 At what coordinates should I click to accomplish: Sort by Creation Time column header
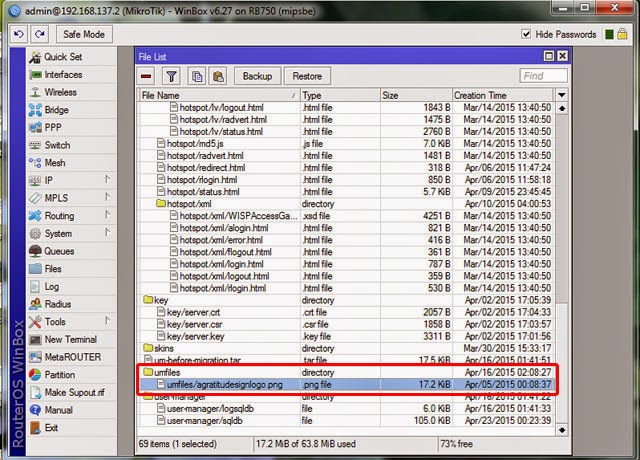(x=502, y=96)
